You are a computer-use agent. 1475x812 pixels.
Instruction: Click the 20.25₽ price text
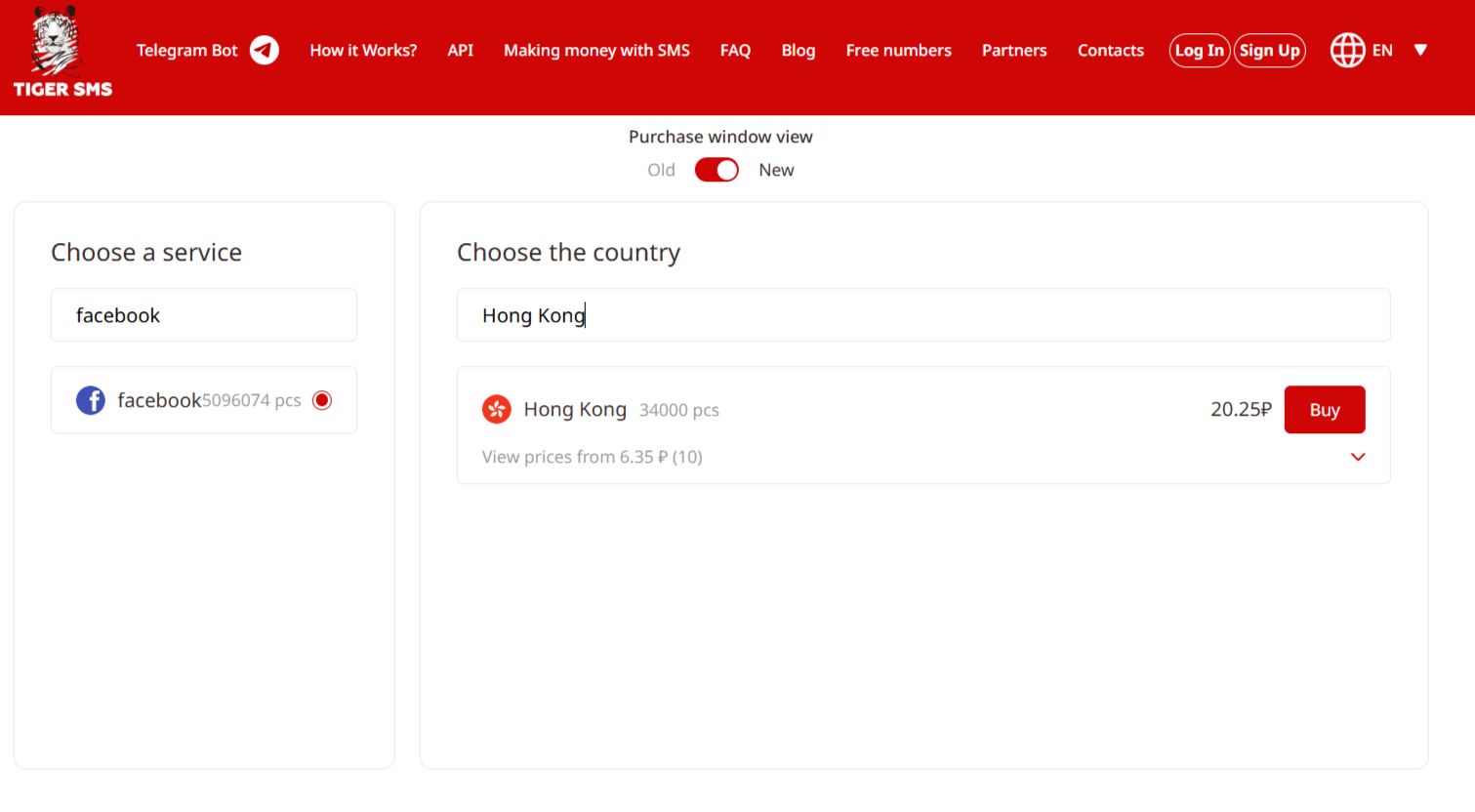[x=1241, y=410]
